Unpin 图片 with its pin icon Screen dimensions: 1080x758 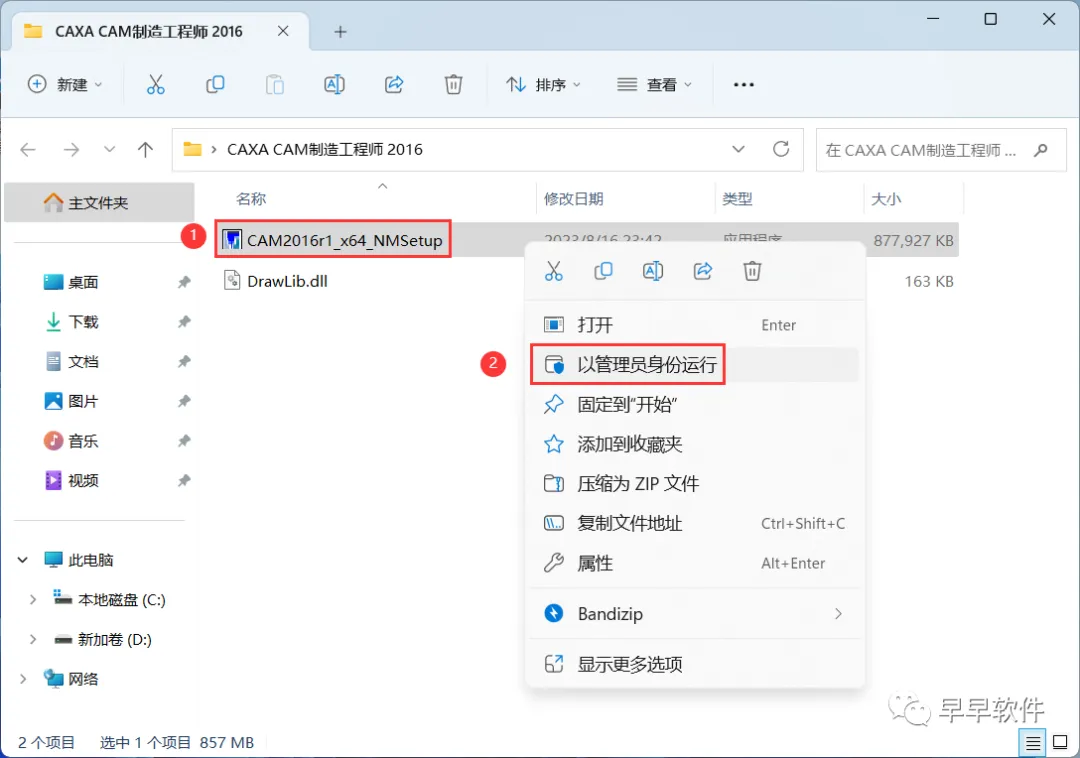point(184,401)
